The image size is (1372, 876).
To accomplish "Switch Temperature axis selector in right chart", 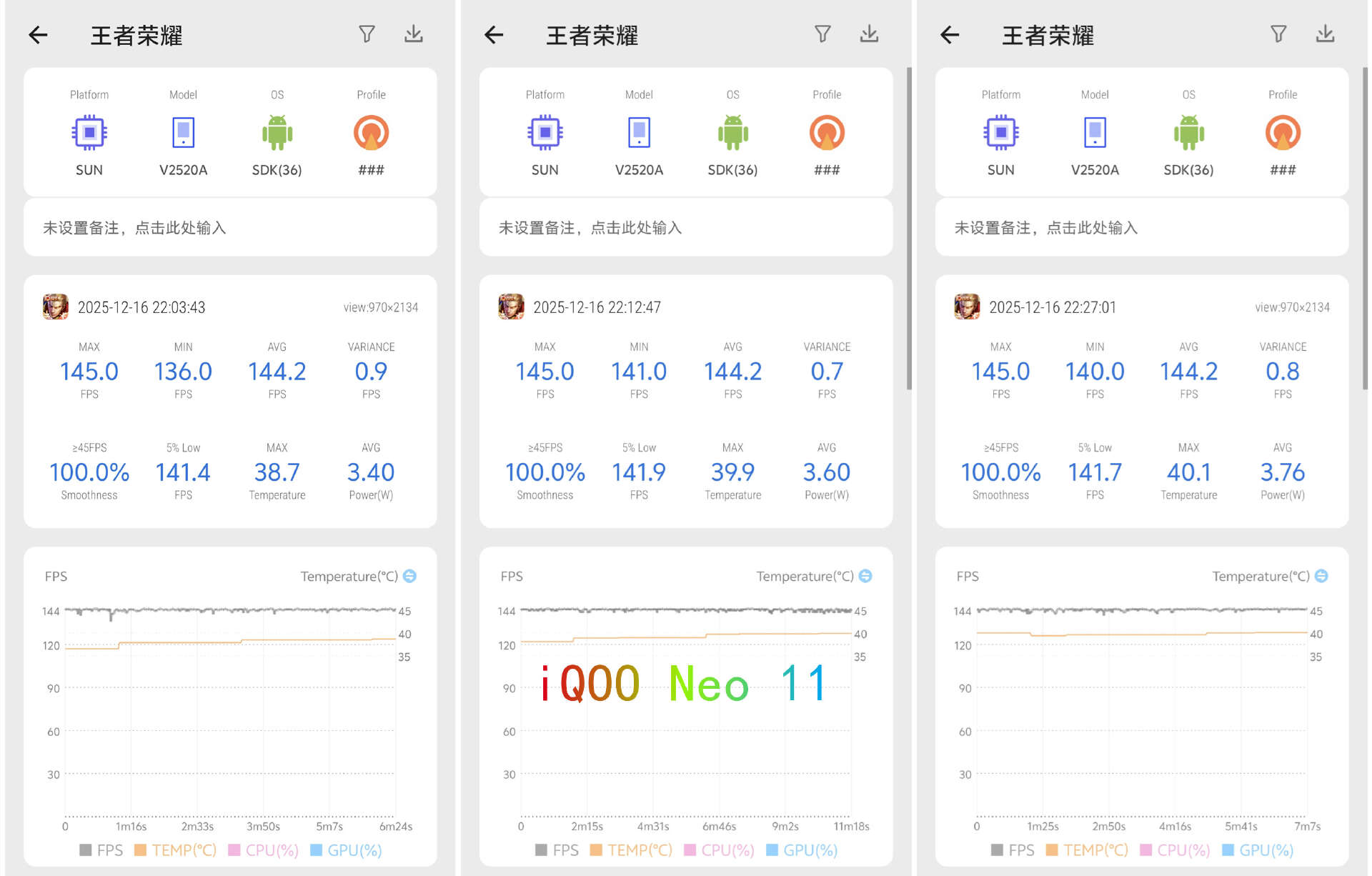I will [x=1321, y=576].
